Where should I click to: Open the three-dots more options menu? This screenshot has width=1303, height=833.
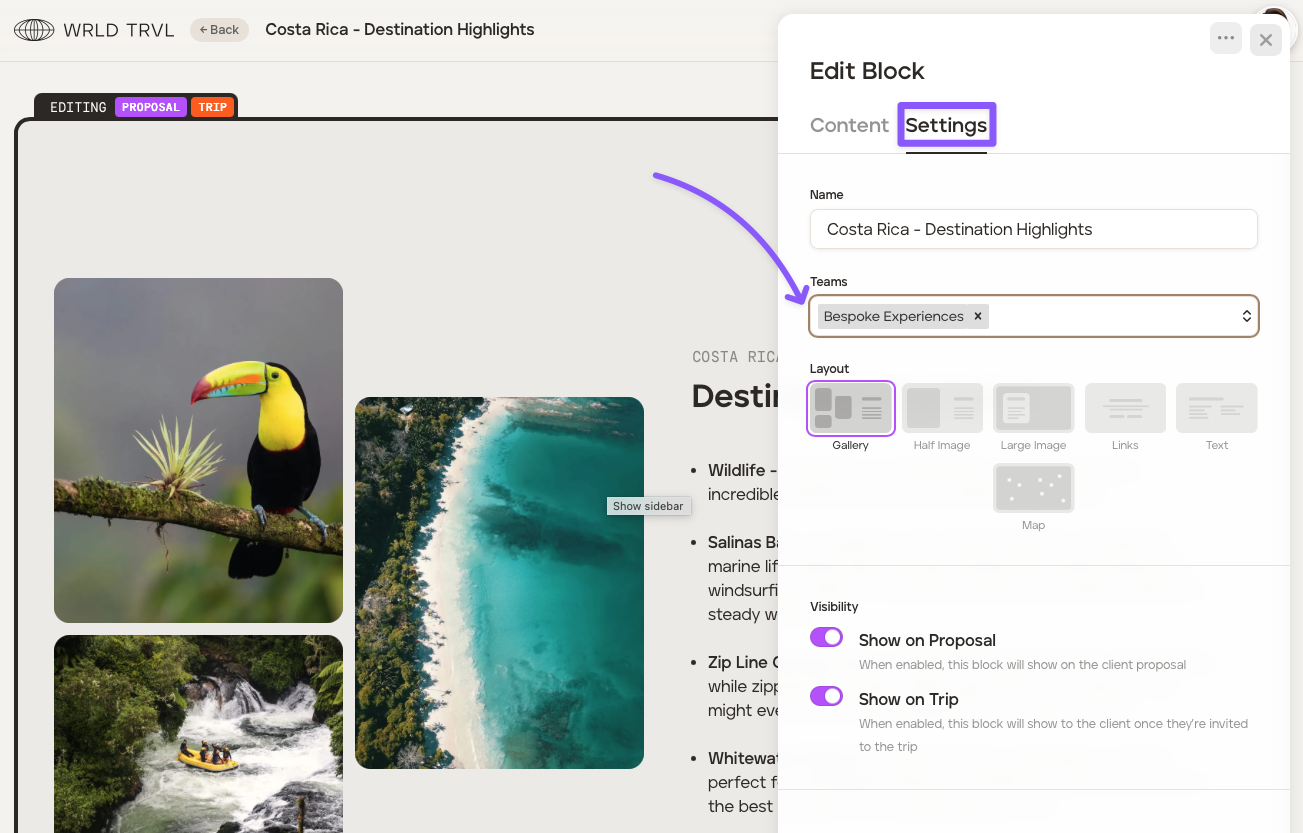tap(1225, 39)
